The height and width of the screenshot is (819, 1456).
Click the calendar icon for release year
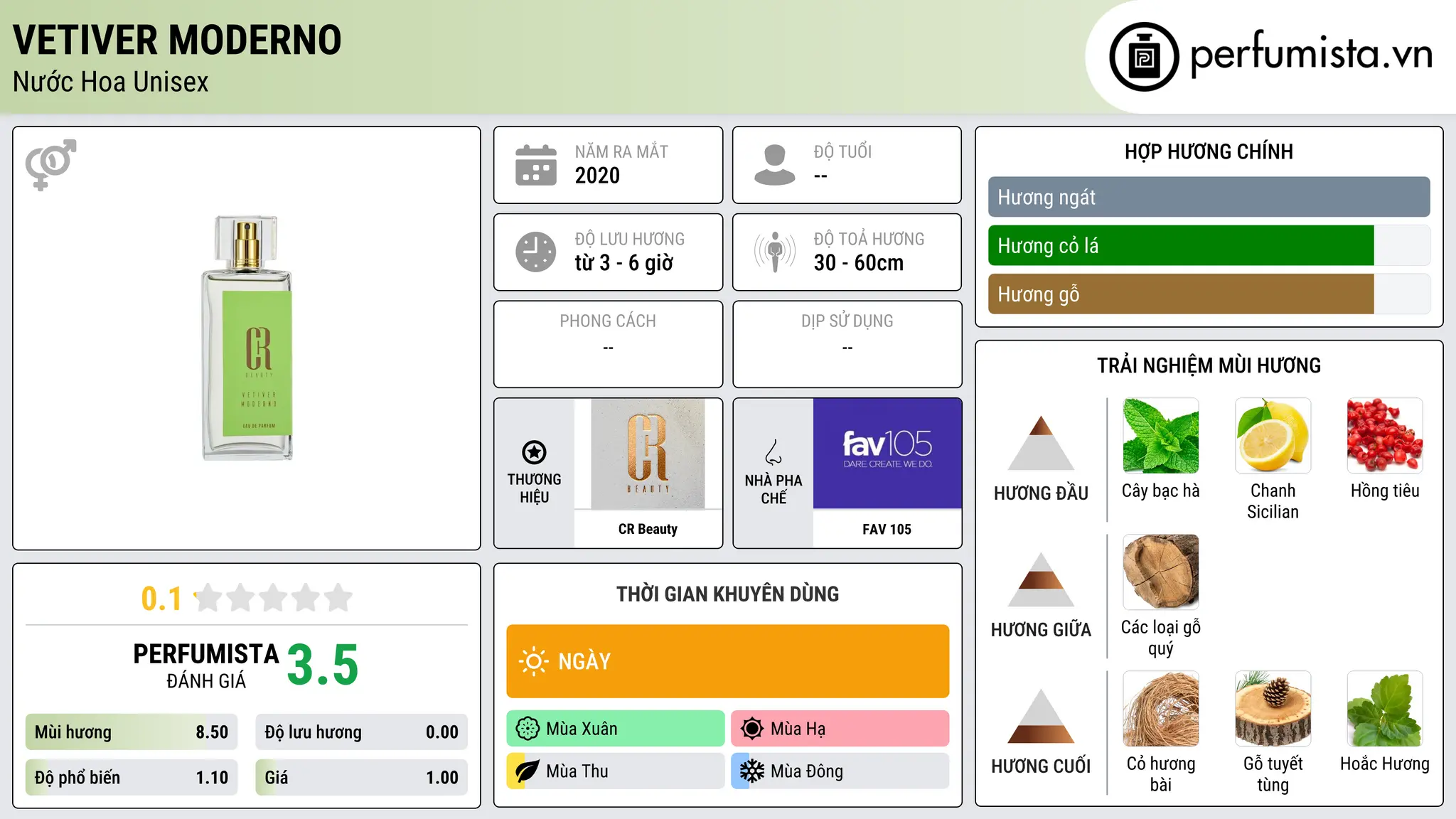click(536, 165)
